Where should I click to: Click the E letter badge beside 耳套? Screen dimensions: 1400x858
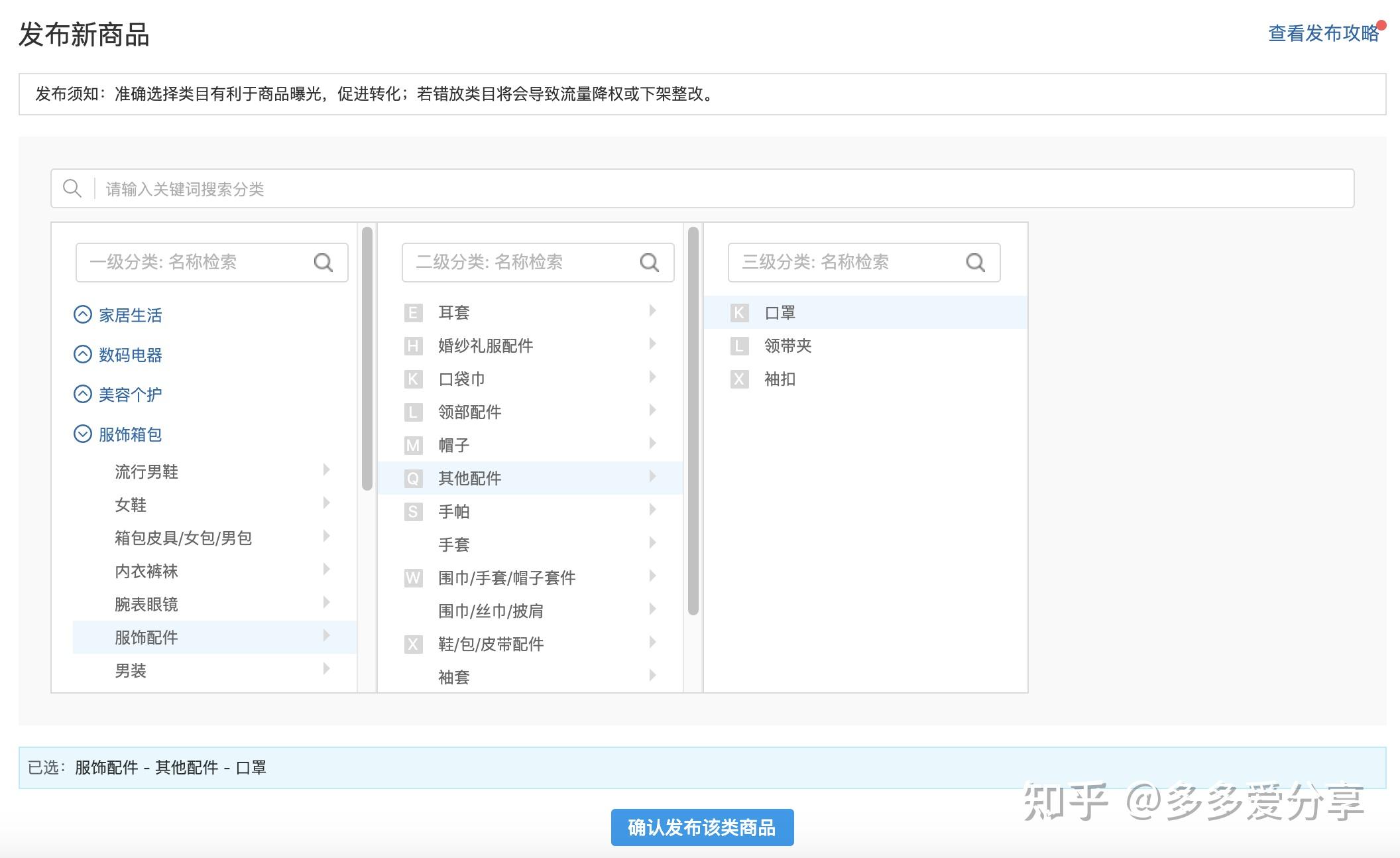413,312
